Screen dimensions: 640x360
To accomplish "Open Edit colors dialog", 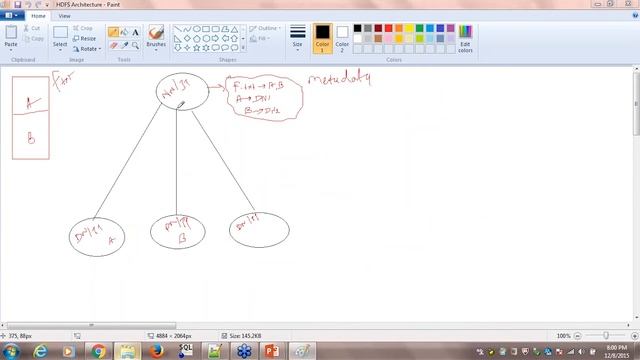I will 465,39.
